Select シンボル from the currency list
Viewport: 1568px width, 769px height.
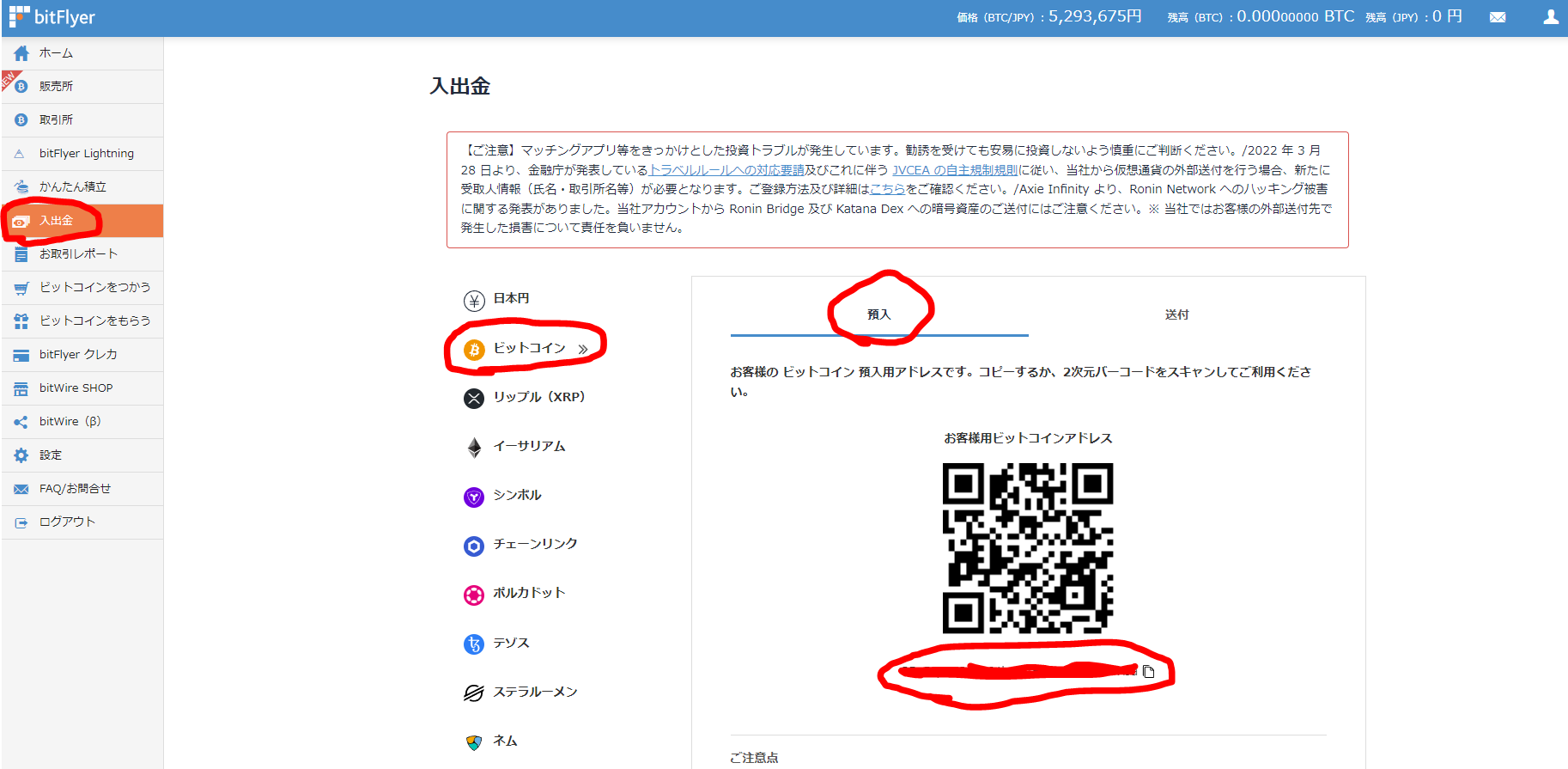pos(517,495)
